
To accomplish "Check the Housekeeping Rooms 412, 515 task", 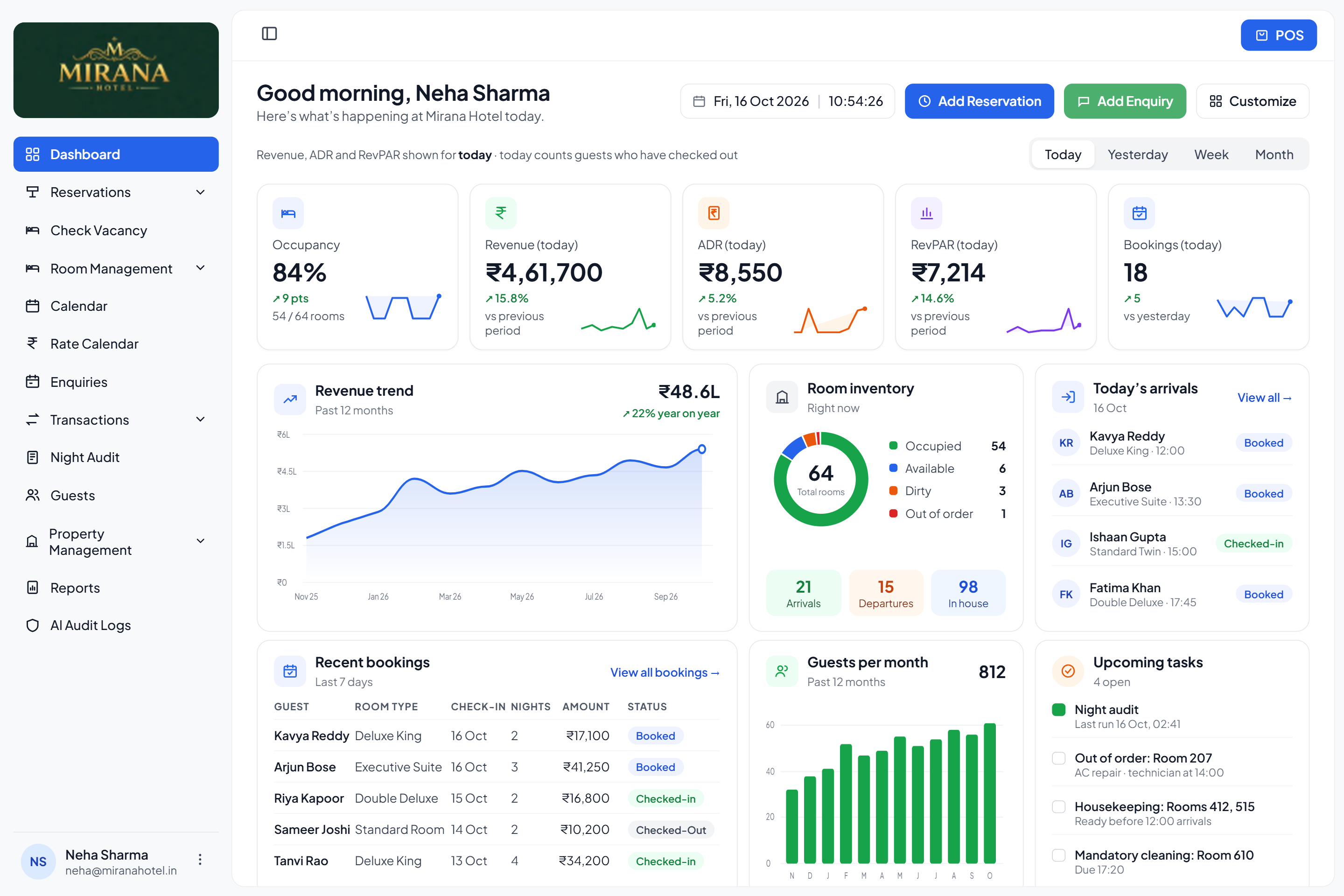I will click(x=1059, y=807).
